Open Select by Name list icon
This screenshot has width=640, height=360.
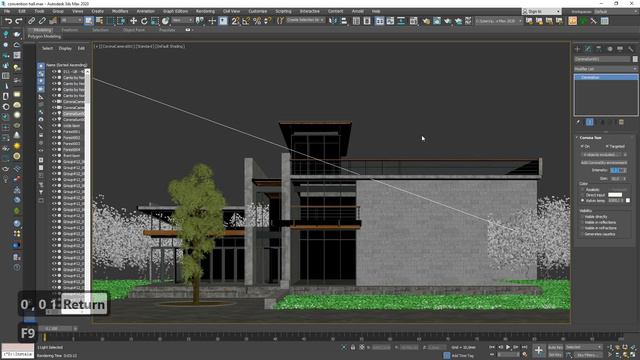click(99, 21)
